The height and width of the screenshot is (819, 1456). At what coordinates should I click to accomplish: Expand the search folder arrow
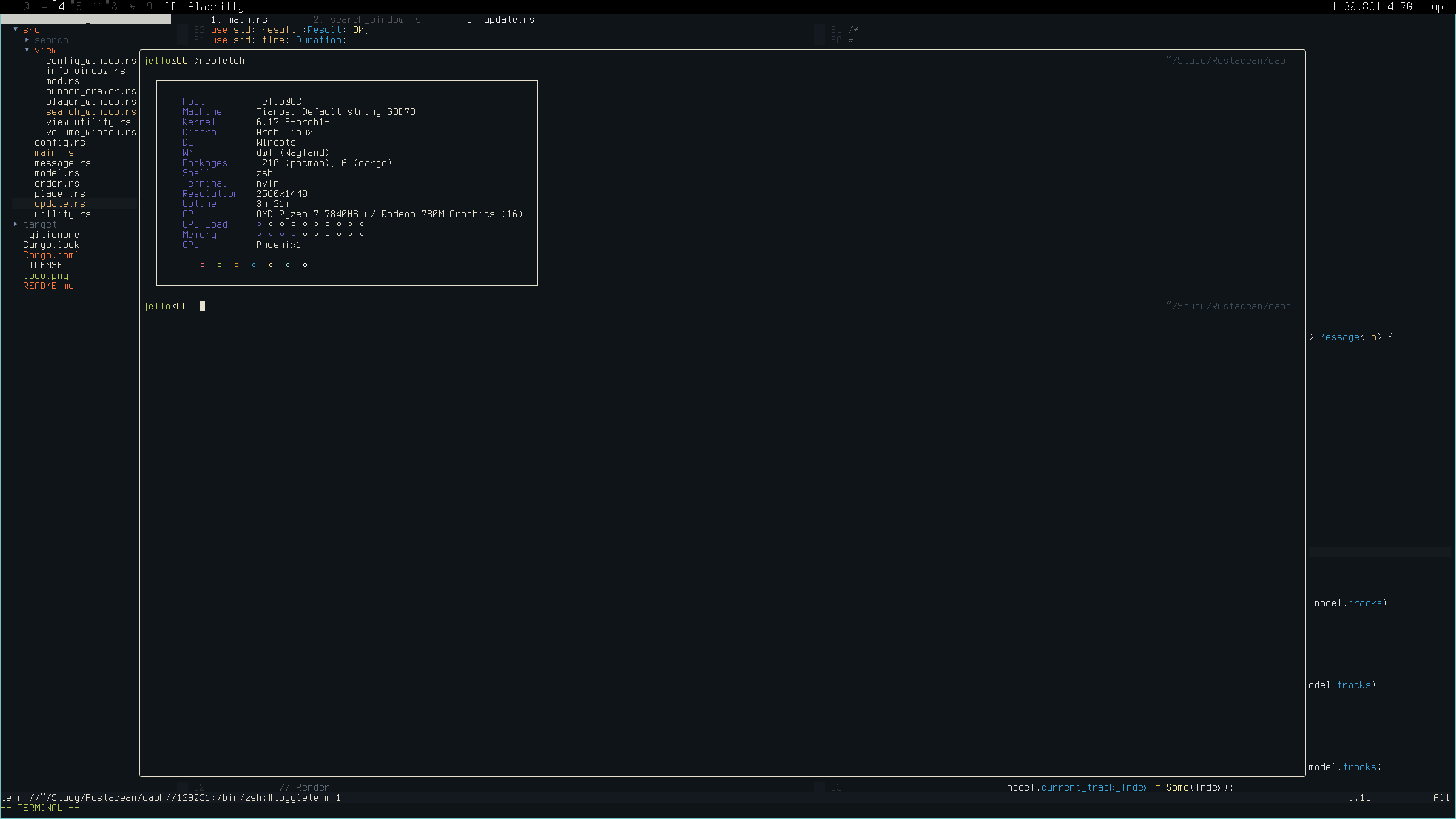coord(27,40)
